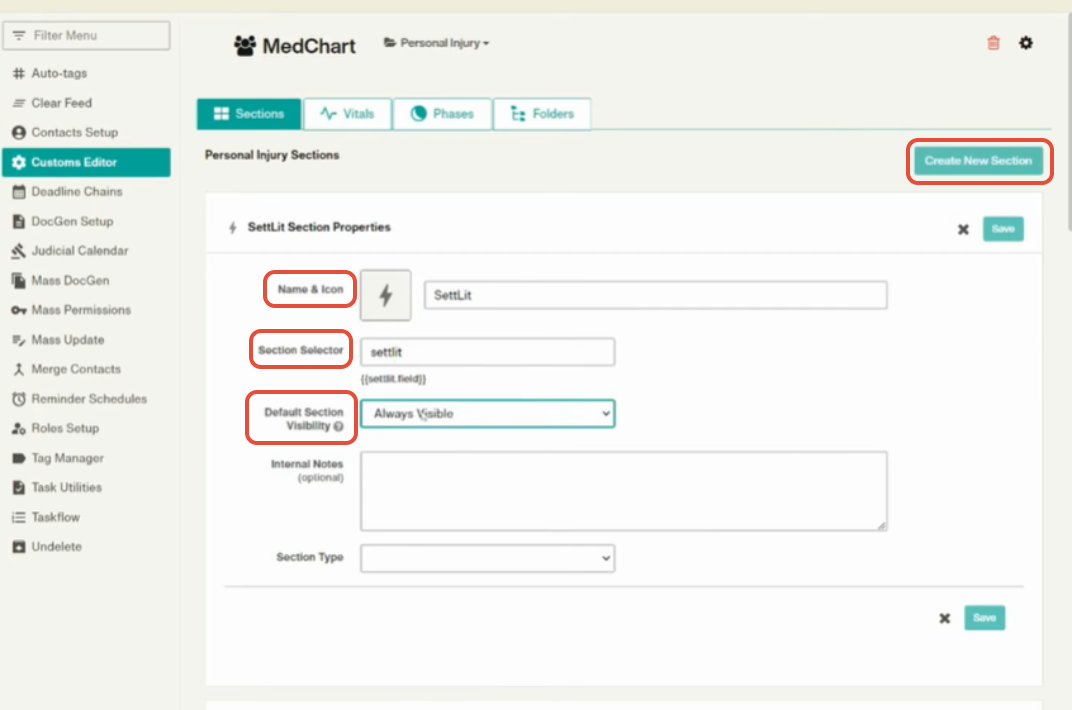Click the page vertical scrollbar
This screenshot has height=710, width=1072.
pyautogui.click(x=1069, y=123)
